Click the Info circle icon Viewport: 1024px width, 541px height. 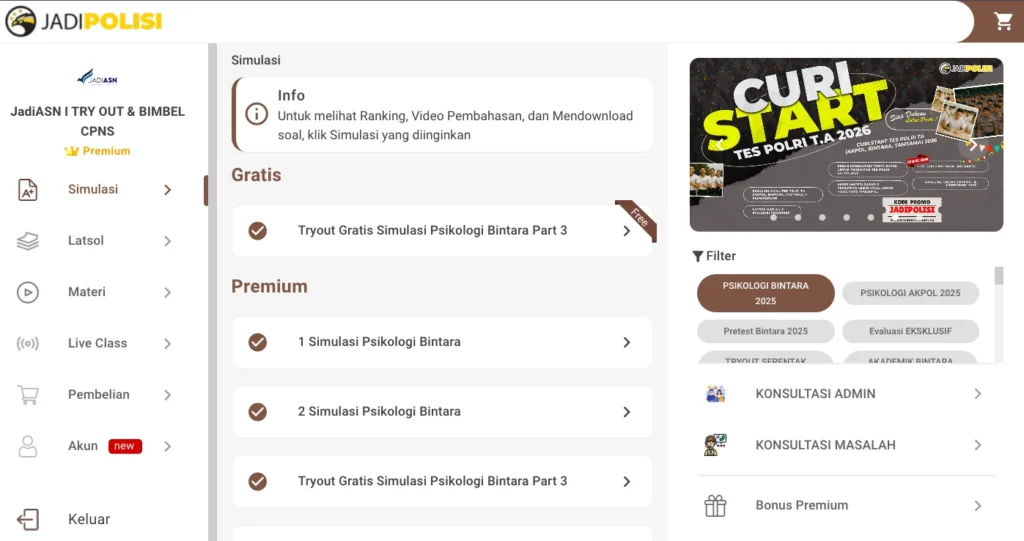point(256,114)
